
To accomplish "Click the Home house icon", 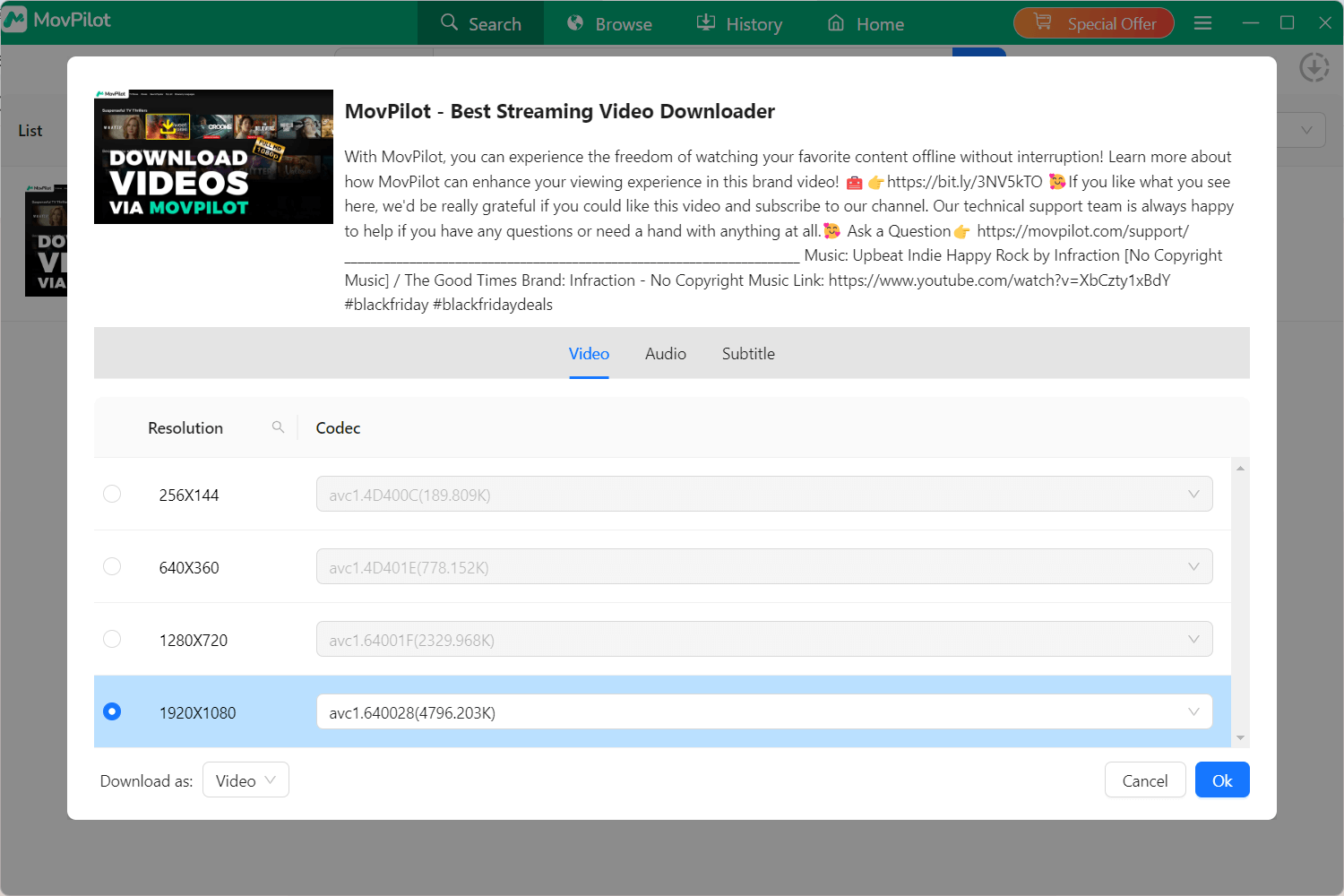I will [x=836, y=23].
